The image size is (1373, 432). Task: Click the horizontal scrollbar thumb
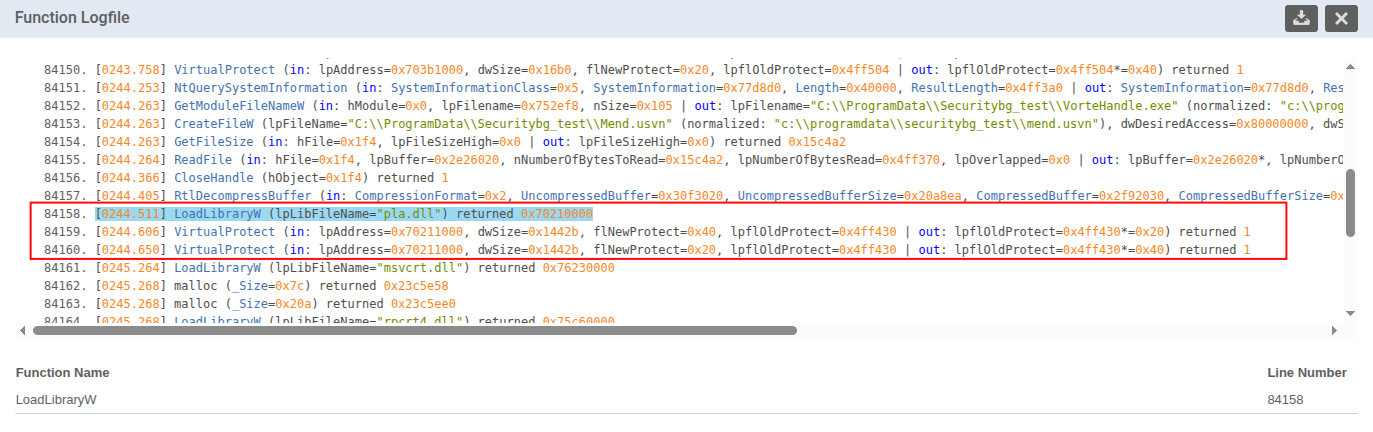click(x=415, y=330)
